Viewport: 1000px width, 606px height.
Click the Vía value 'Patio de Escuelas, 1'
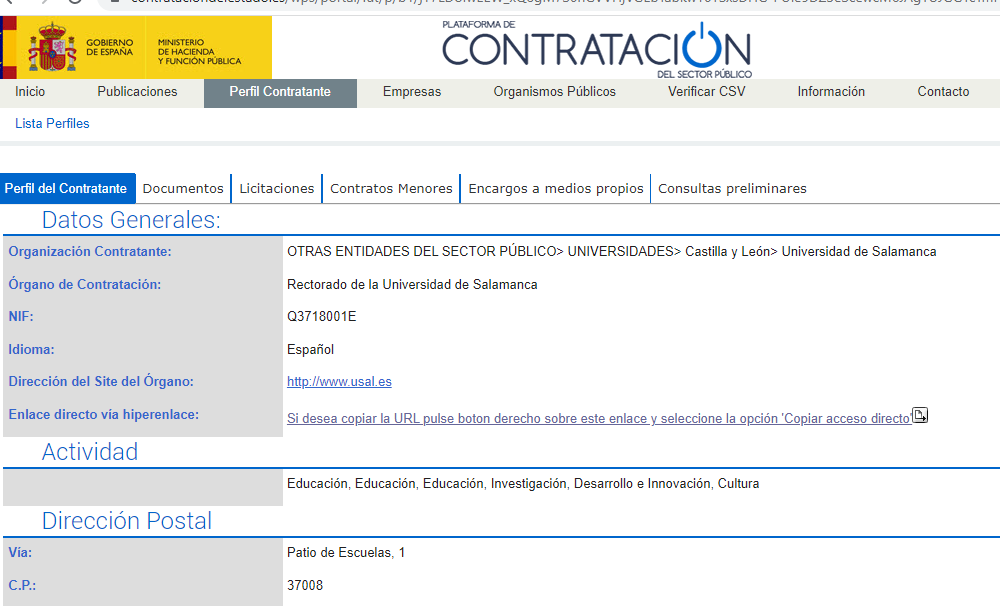click(x=346, y=553)
